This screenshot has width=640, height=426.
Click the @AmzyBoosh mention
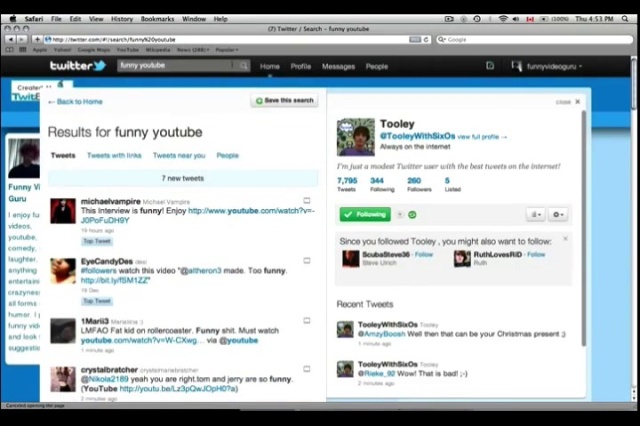click(381, 334)
